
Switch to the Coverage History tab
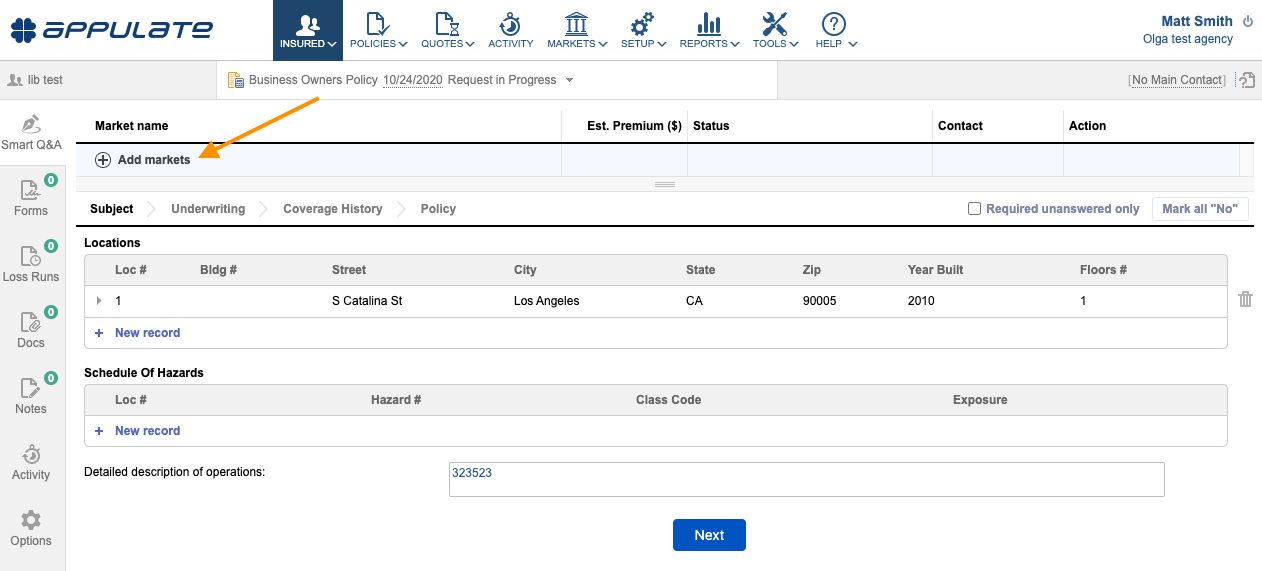(x=332, y=209)
